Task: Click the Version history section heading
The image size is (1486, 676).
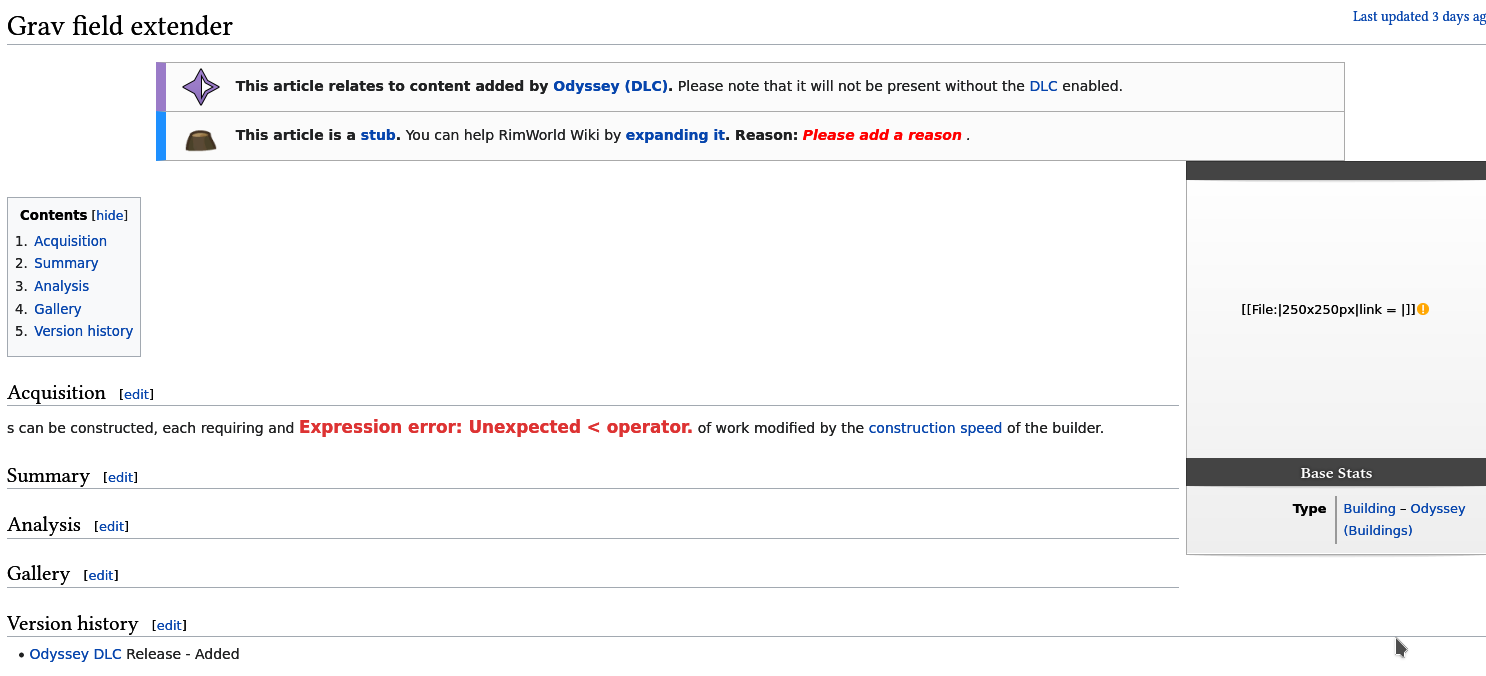Action: coord(72,624)
